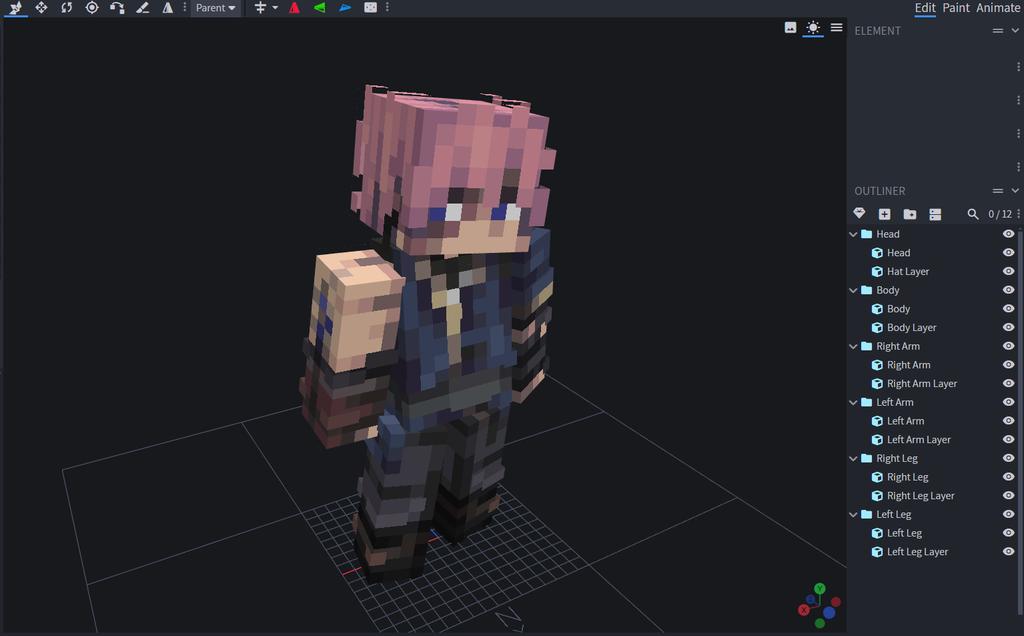The width and height of the screenshot is (1024, 636).
Task: Hide the Head group with its eye icon
Action: click(1008, 234)
